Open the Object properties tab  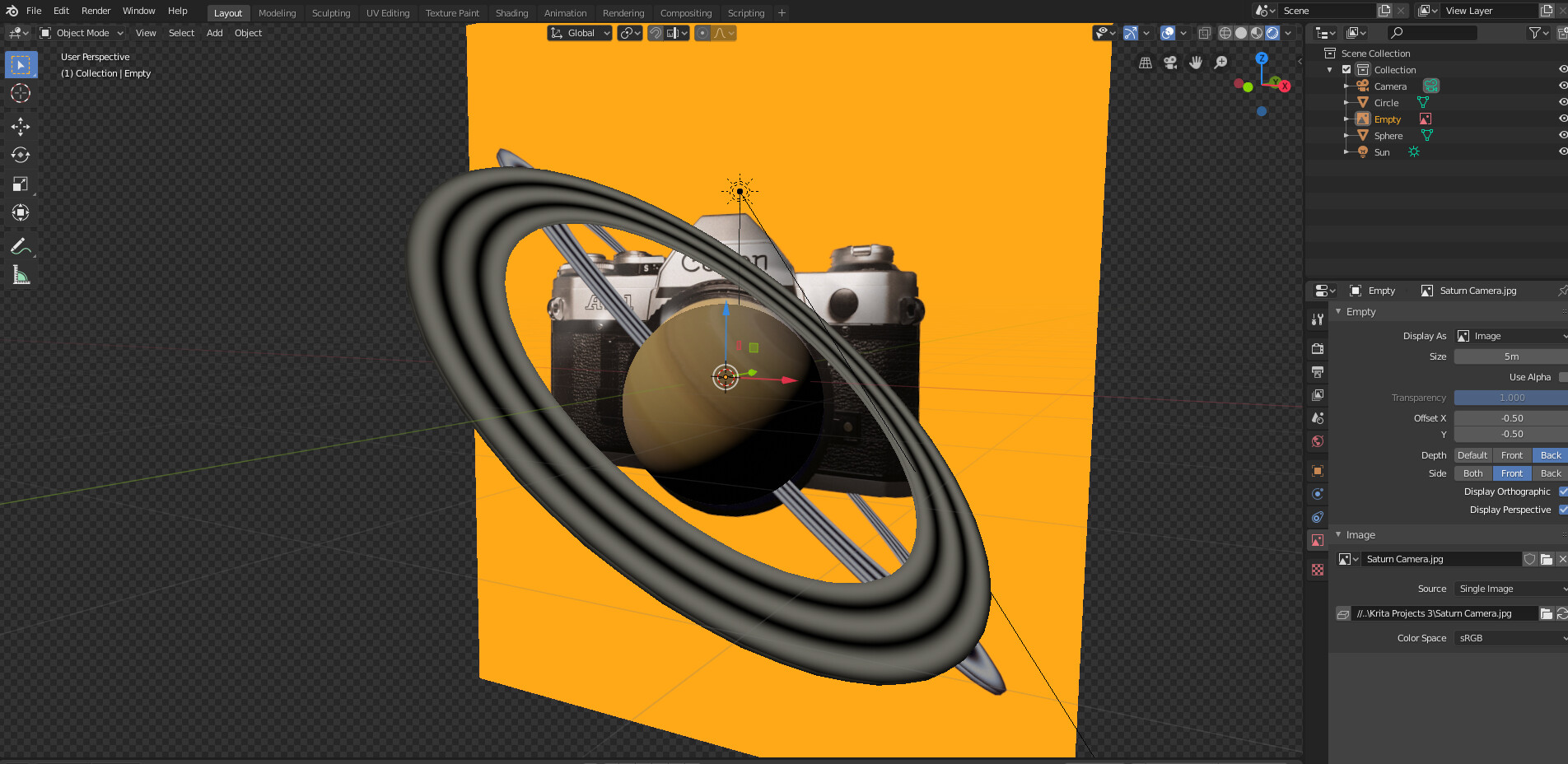1318,471
